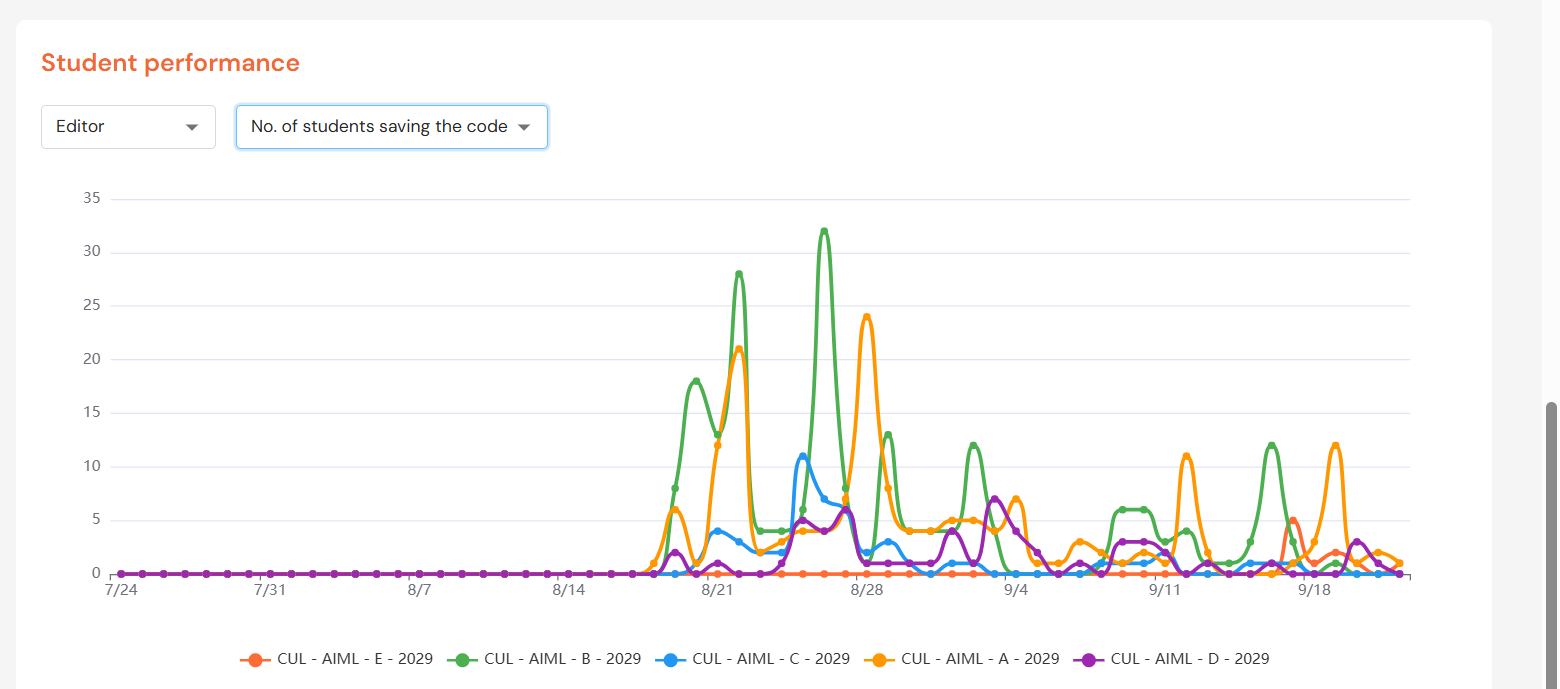Click the green data point peaking at 28
Screen dimensions: 1560x689
coord(739,274)
